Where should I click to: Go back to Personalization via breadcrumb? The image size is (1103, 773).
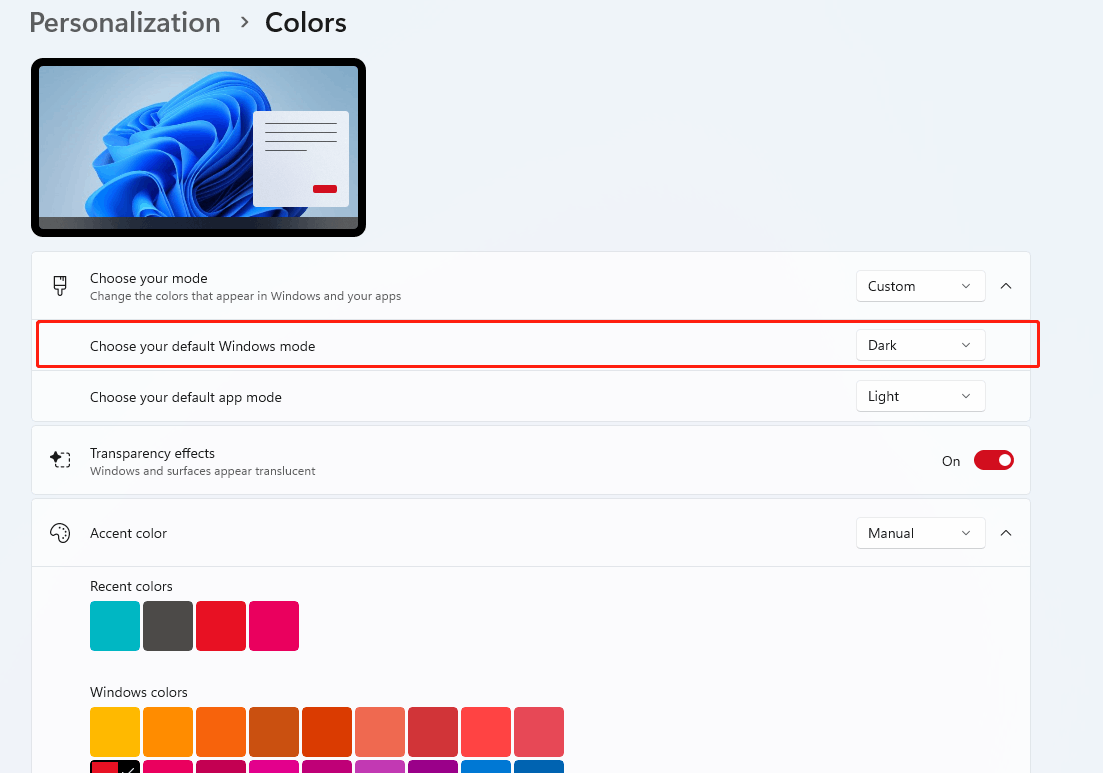click(124, 22)
